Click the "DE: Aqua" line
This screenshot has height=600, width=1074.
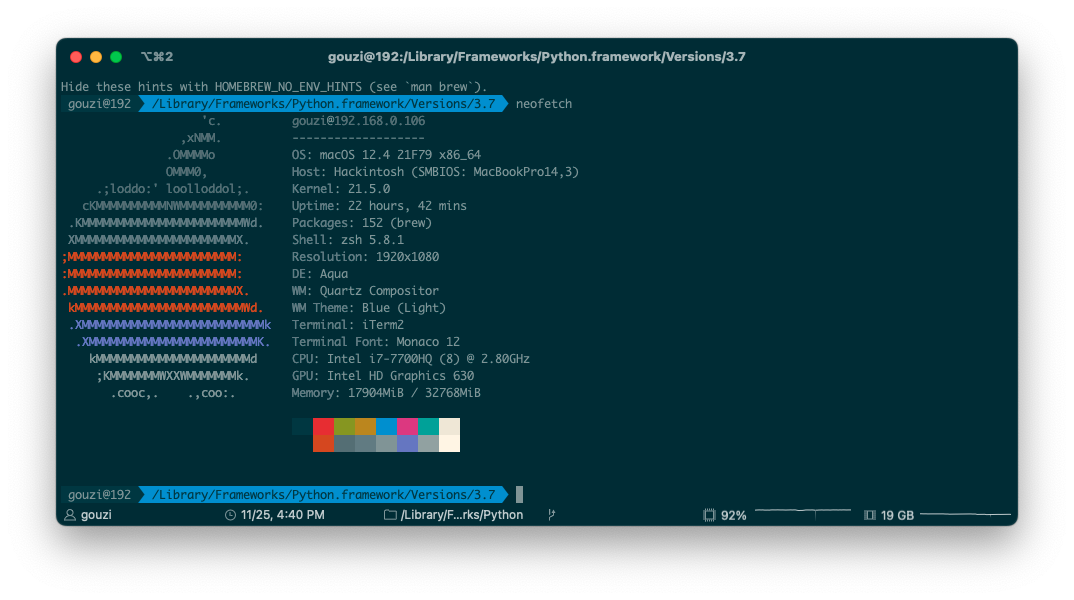click(x=320, y=274)
